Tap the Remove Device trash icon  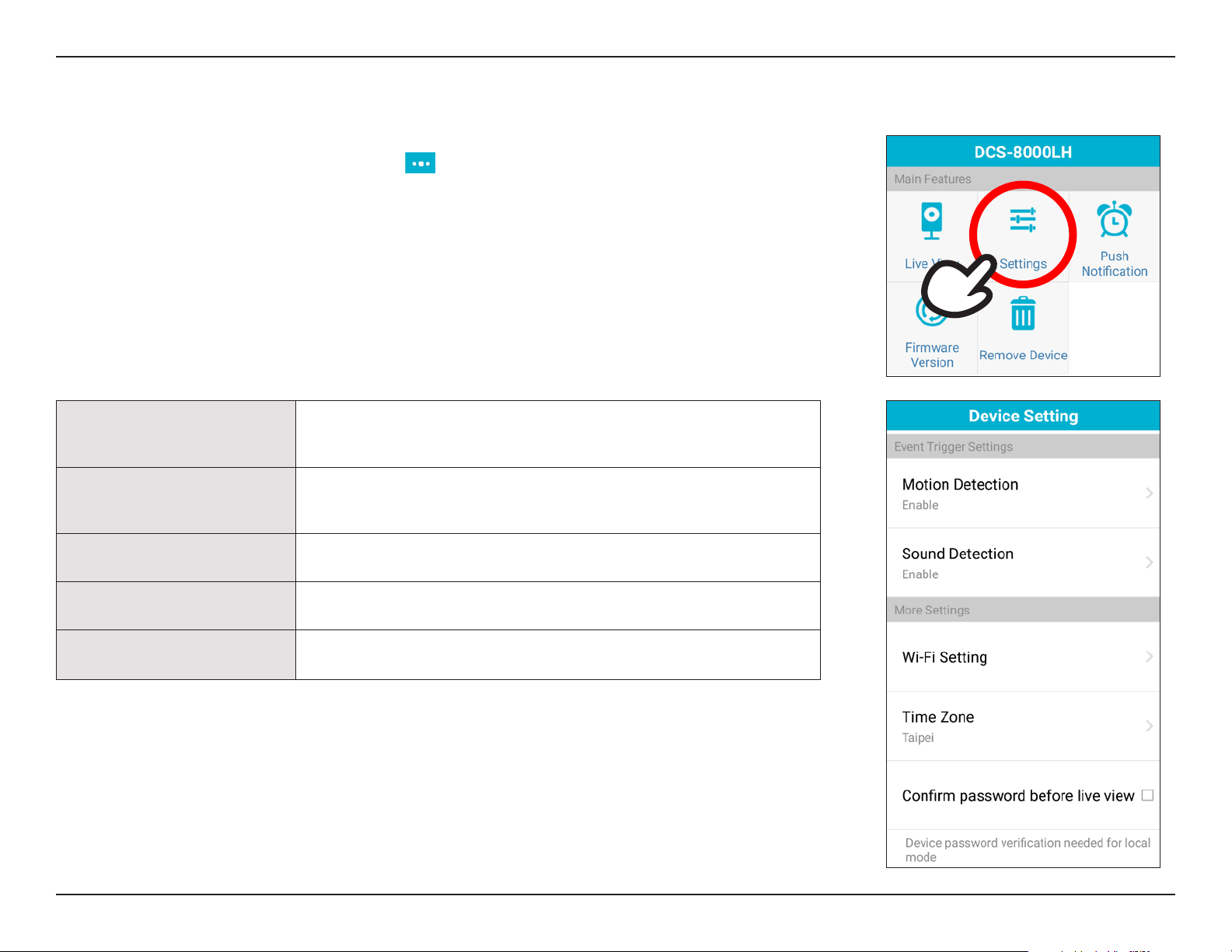coord(1022,314)
